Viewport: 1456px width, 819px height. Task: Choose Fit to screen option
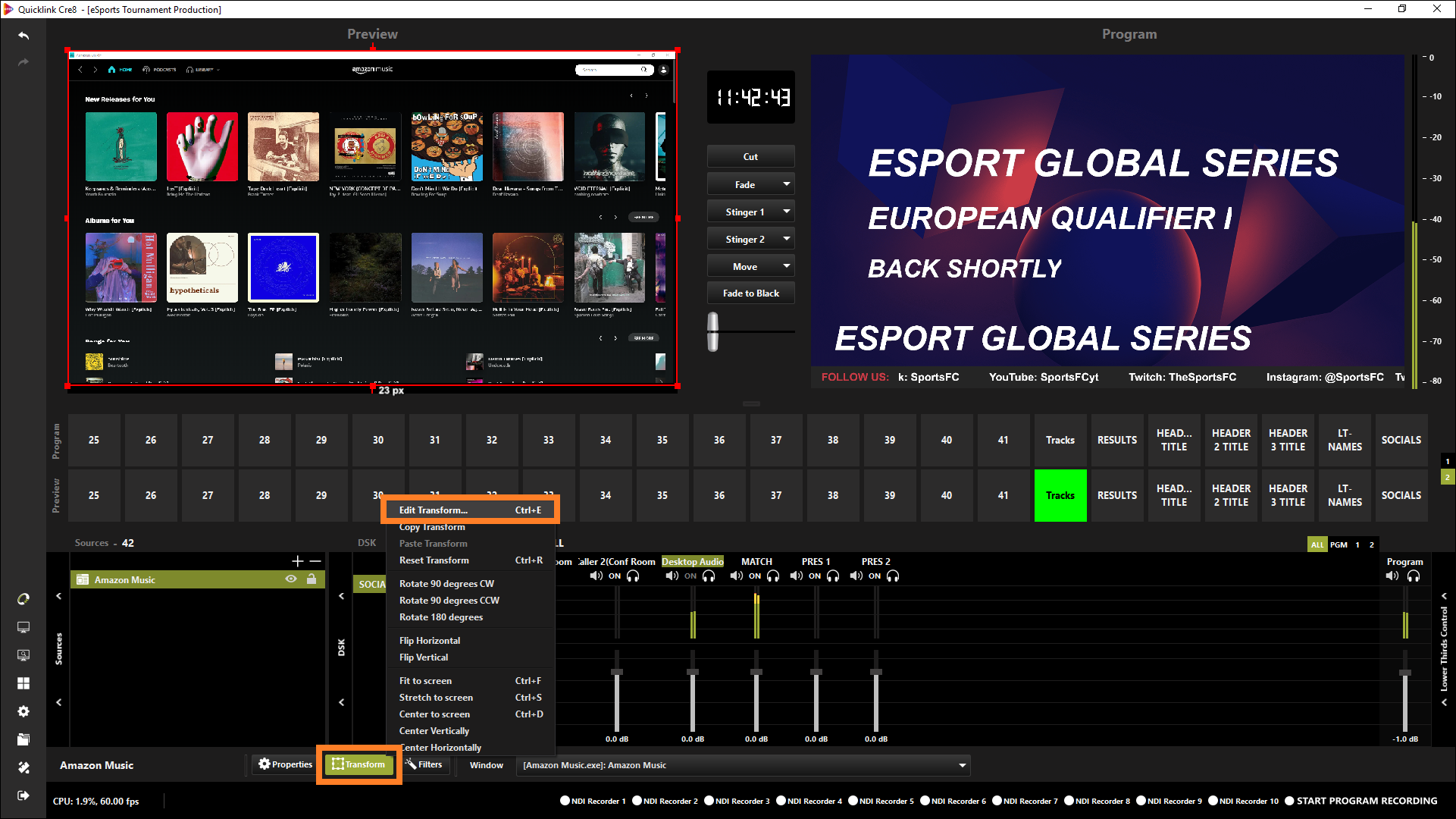point(470,681)
